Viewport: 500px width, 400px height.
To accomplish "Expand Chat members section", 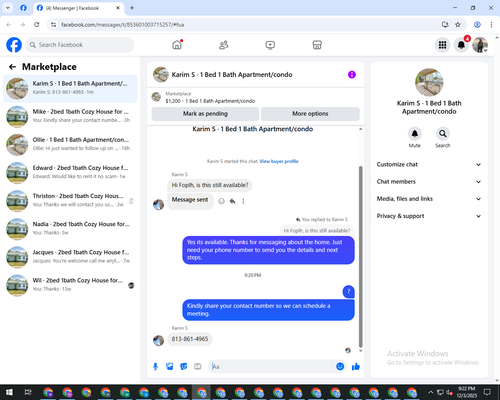I will (x=429, y=182).
